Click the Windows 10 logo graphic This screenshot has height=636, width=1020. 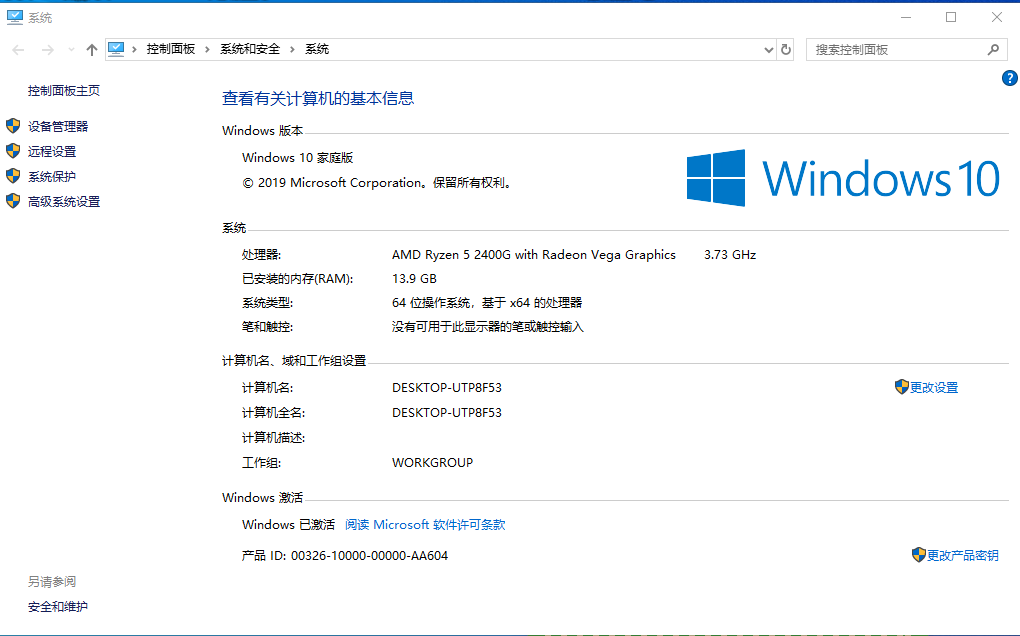coord(843,177)
